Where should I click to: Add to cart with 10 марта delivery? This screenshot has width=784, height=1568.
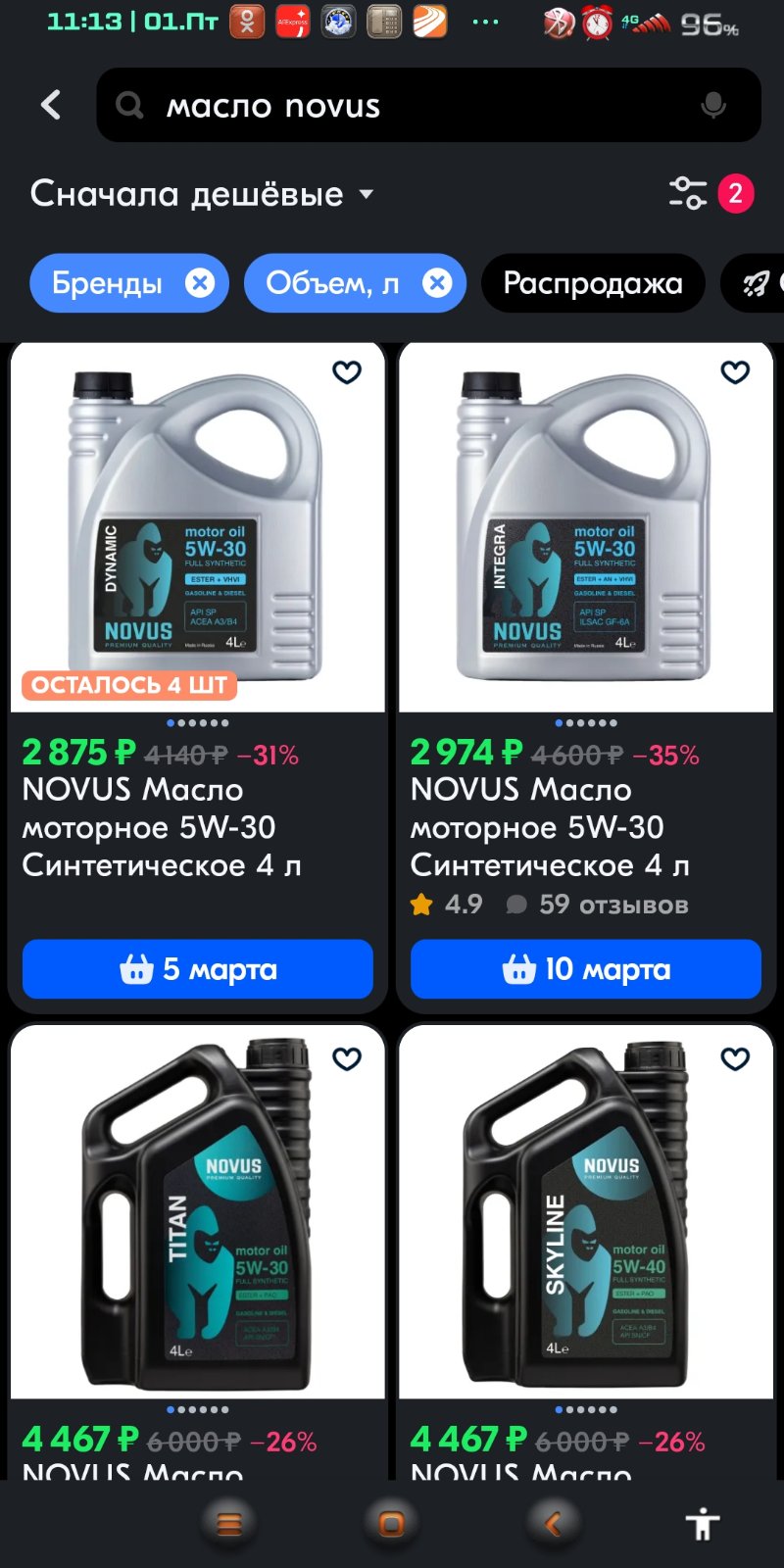[586, 969]
